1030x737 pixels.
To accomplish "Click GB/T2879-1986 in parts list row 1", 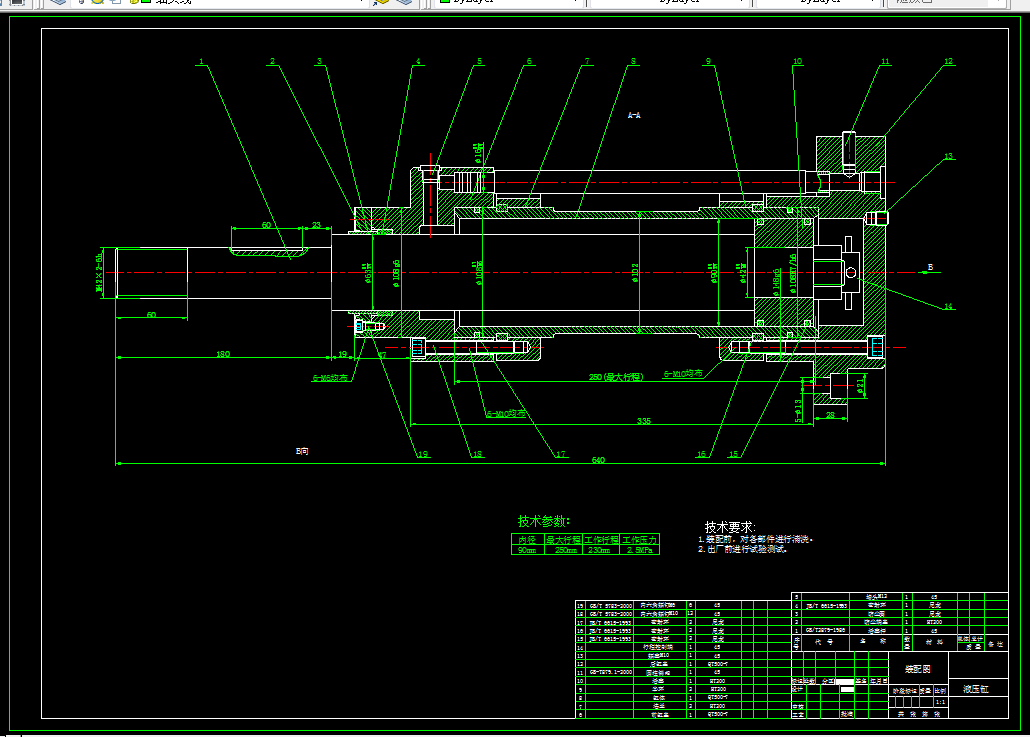I will pos(826,631).
